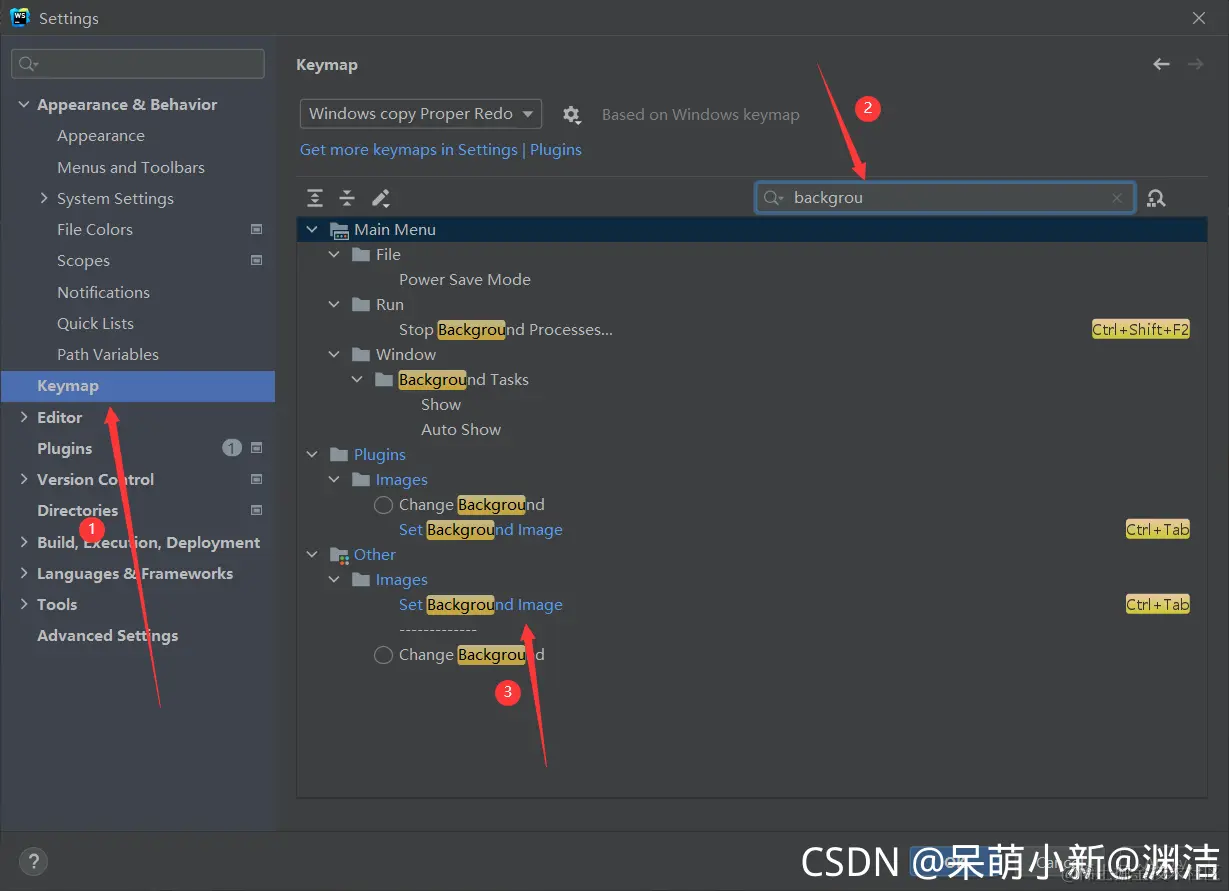Select the Power Save Mode action
Screen dimensions: 1229x891
click(x=465, y=280)
